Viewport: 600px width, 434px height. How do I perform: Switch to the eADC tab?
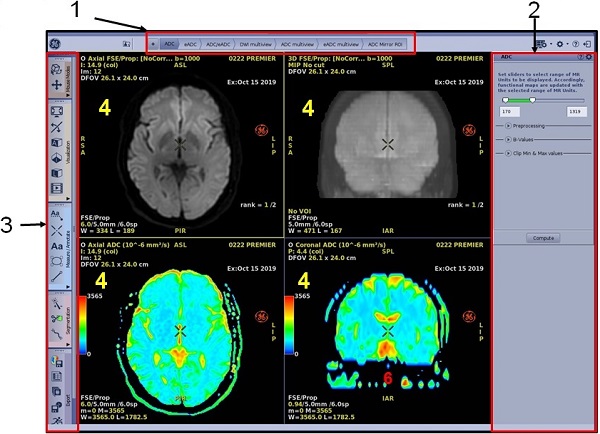point(191,45)
